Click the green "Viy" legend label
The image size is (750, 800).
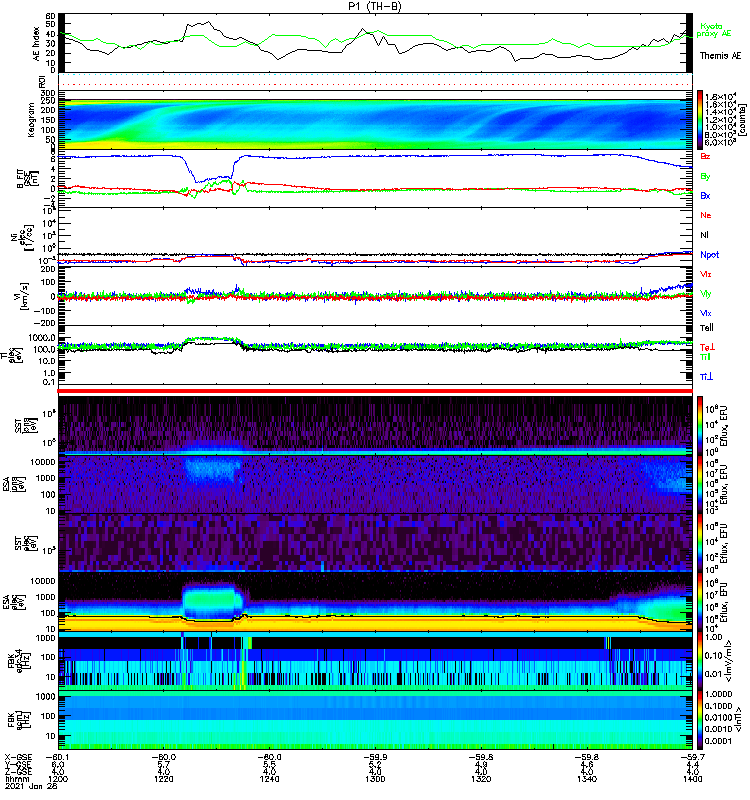click(x=706, y=294)
